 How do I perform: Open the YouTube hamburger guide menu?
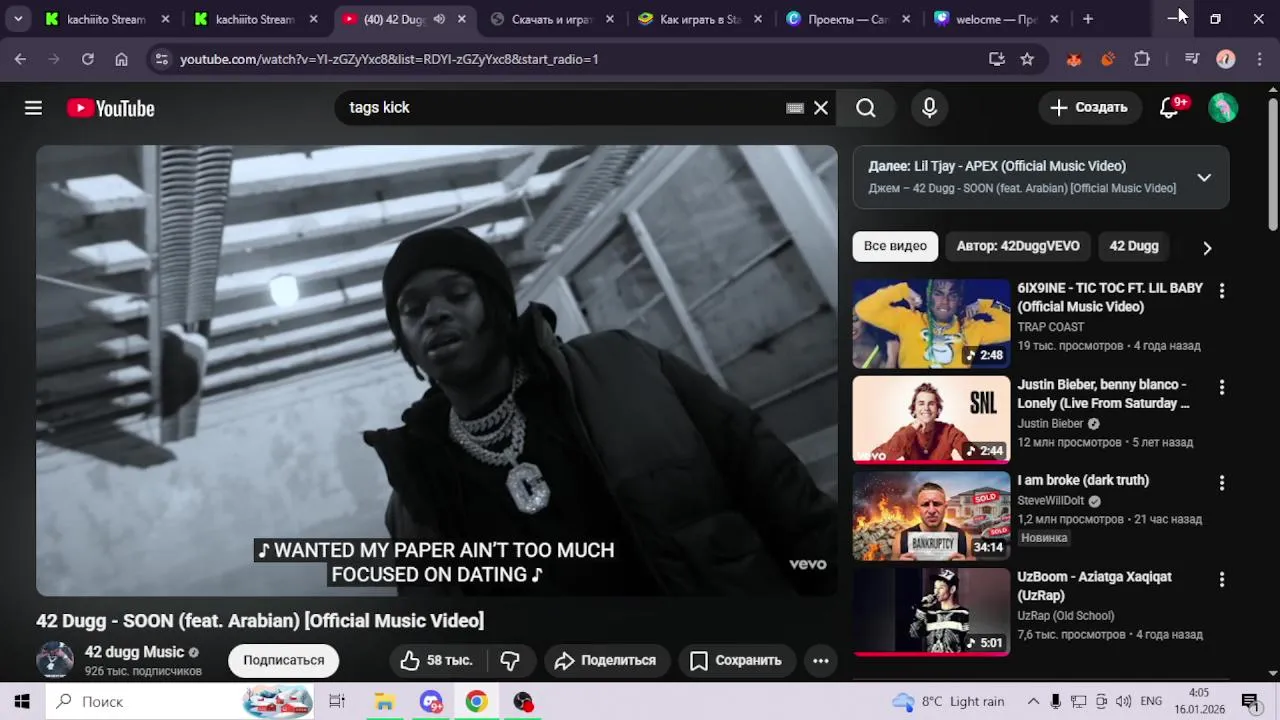(33, 108)
